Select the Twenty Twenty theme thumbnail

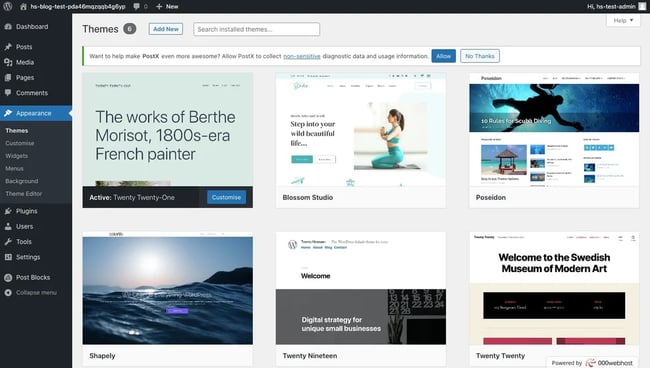554,288
